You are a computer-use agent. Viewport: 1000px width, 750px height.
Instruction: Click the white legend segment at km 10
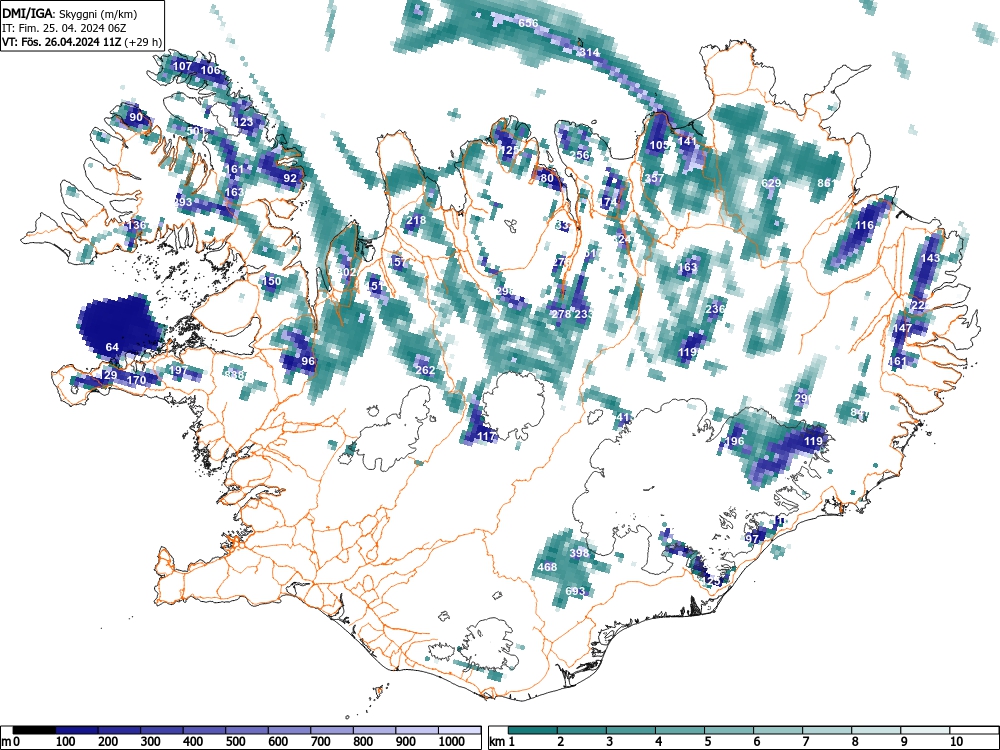pos(974,730)
